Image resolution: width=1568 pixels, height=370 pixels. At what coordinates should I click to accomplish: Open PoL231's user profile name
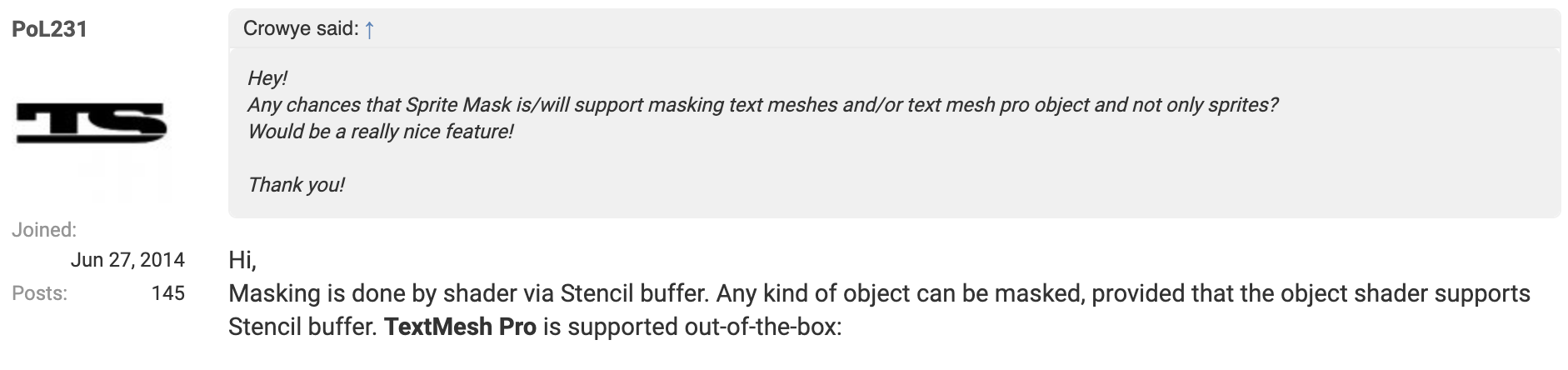[50, 30]
